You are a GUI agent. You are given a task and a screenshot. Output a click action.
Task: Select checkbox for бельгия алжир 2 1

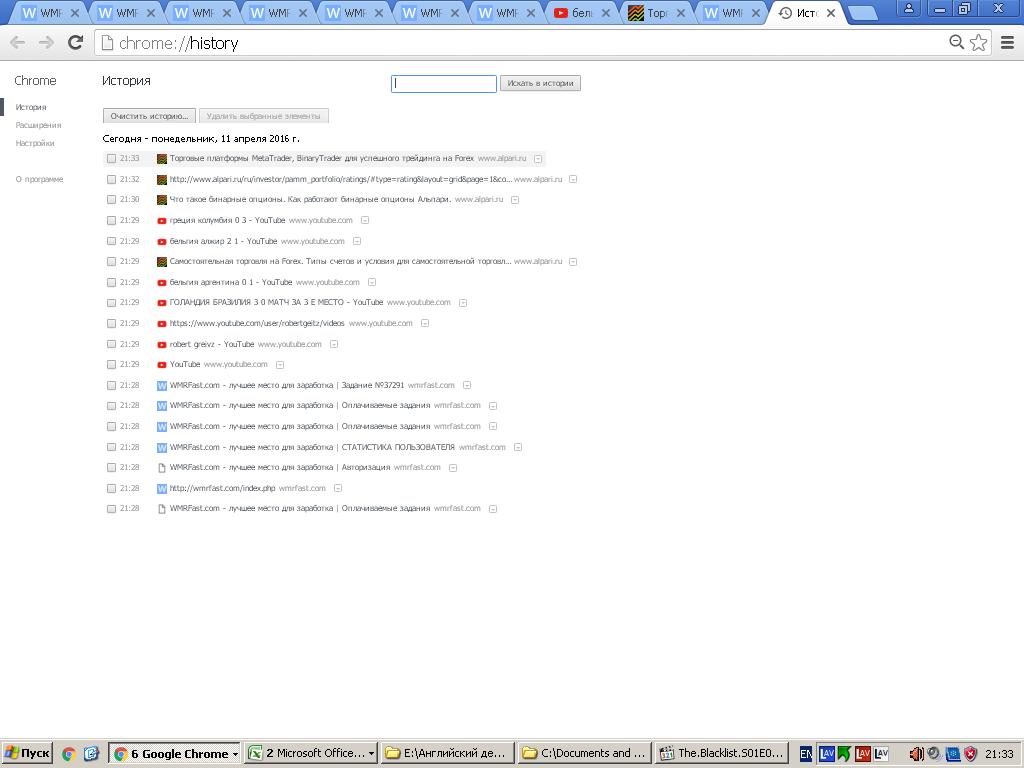(111, 242)
